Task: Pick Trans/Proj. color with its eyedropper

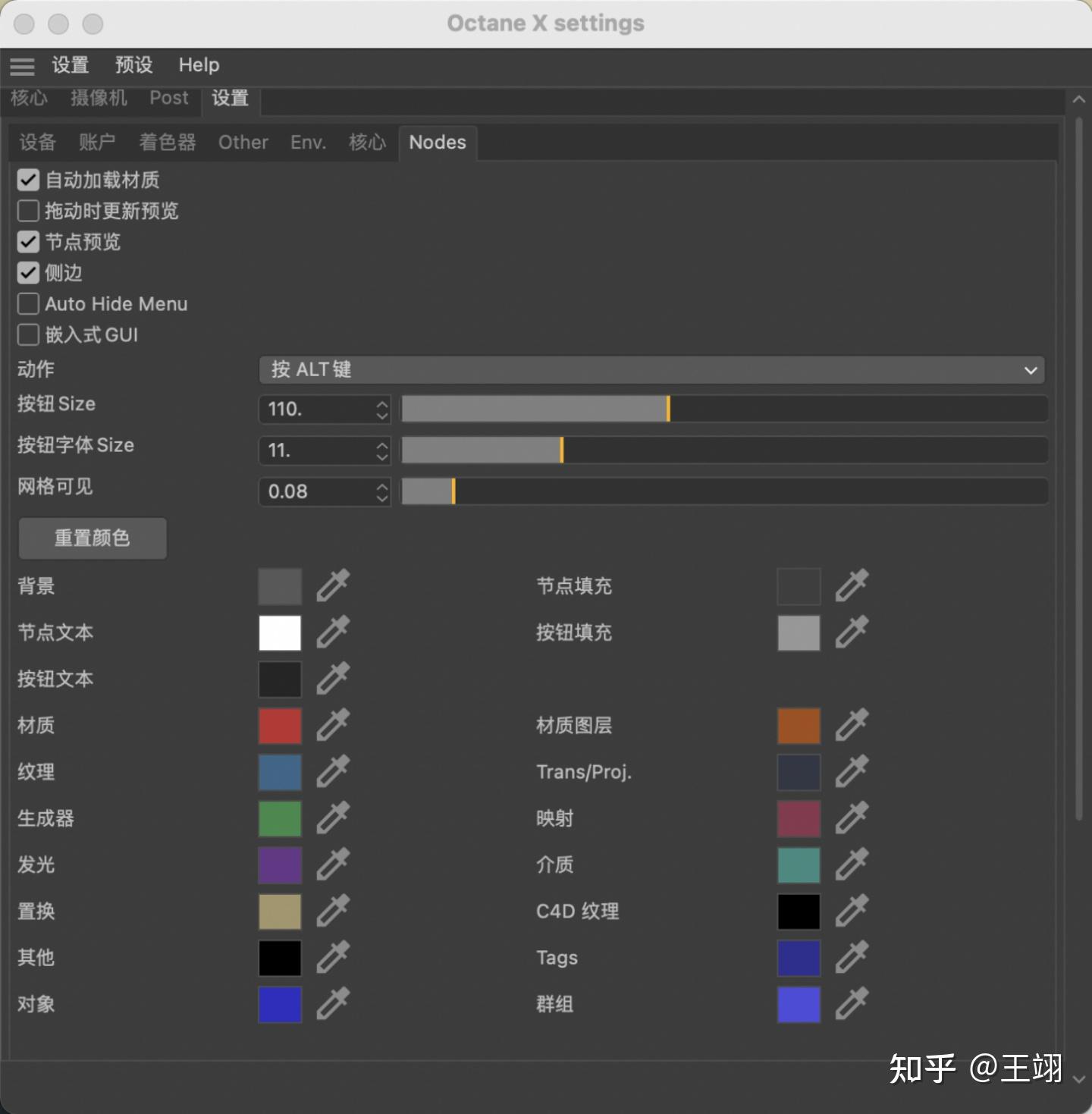Action: click(x=852, y=772)
